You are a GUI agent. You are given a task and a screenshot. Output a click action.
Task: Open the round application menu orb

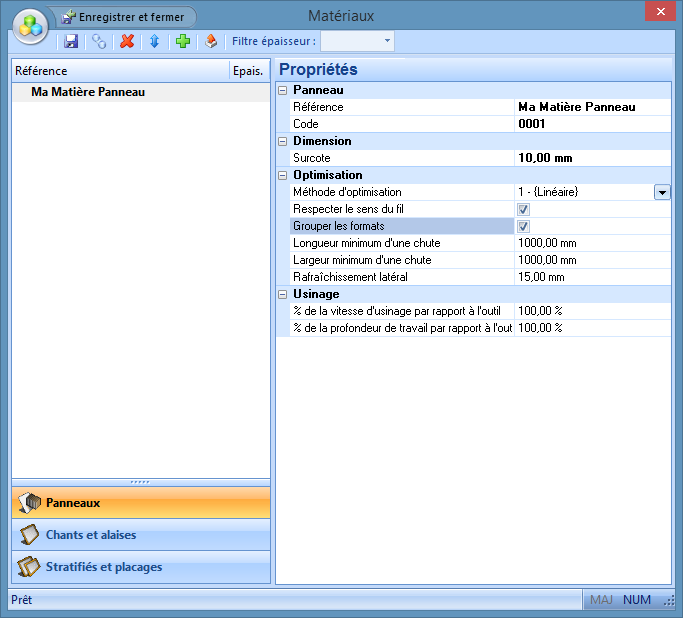pyautogui.click(x=31, y=25)
